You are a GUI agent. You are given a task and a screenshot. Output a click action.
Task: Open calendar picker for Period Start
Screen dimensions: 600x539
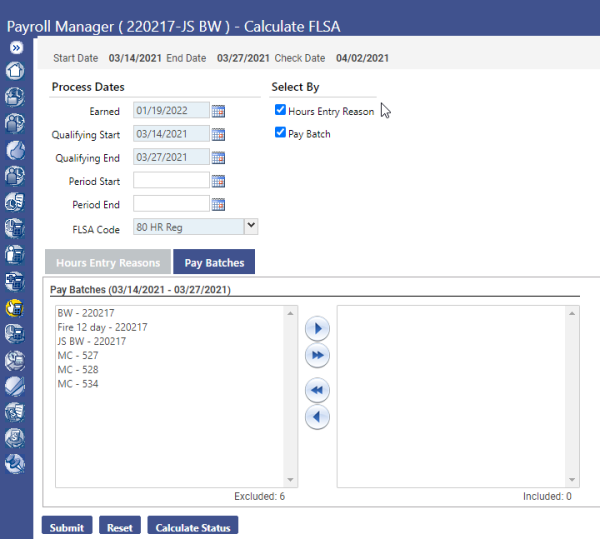point(218,181)
